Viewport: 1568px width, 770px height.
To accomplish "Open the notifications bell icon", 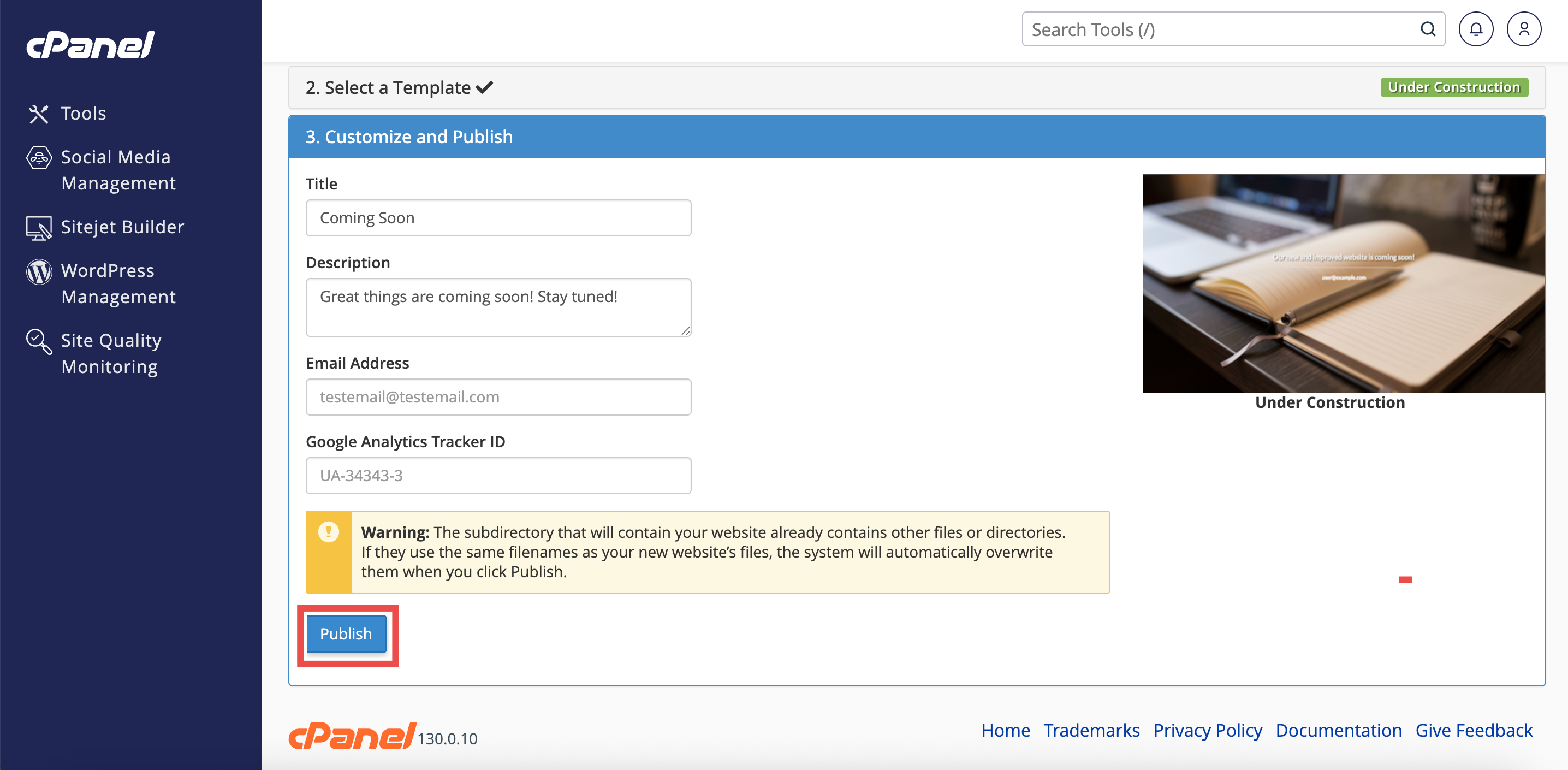I will 1476,29.
